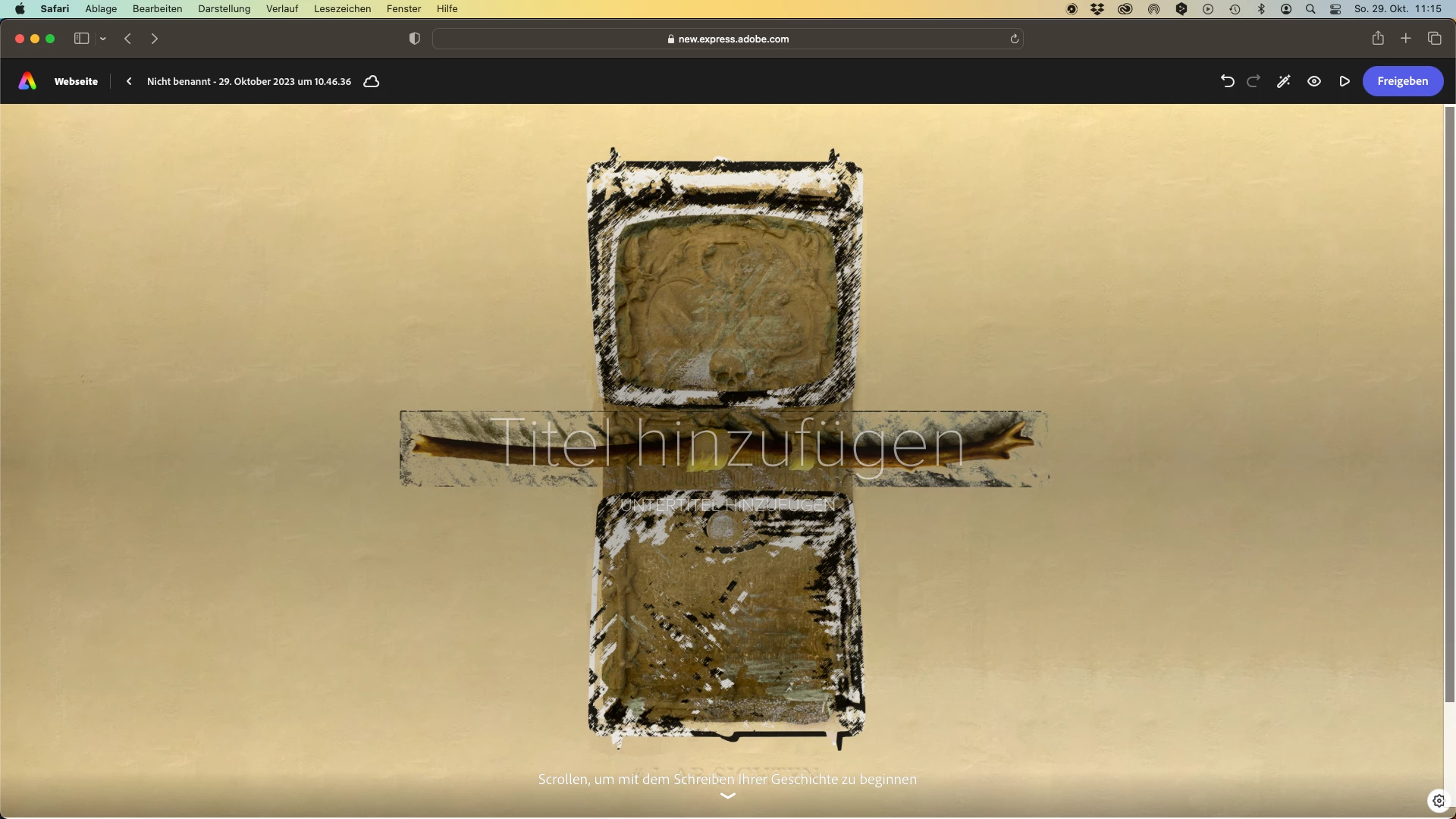
Task: Redo the last undone action
Action: point(1254,81)
